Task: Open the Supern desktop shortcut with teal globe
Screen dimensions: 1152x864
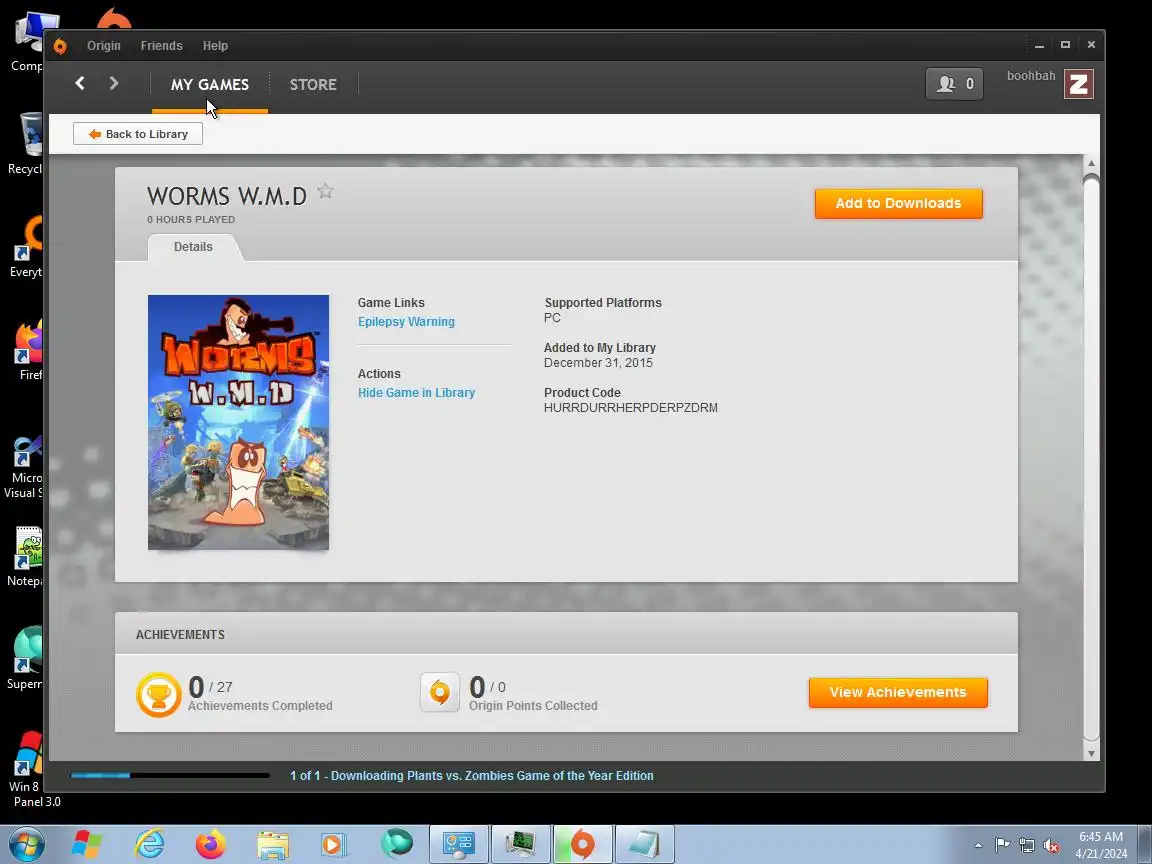Action: [x=26, y=658]
